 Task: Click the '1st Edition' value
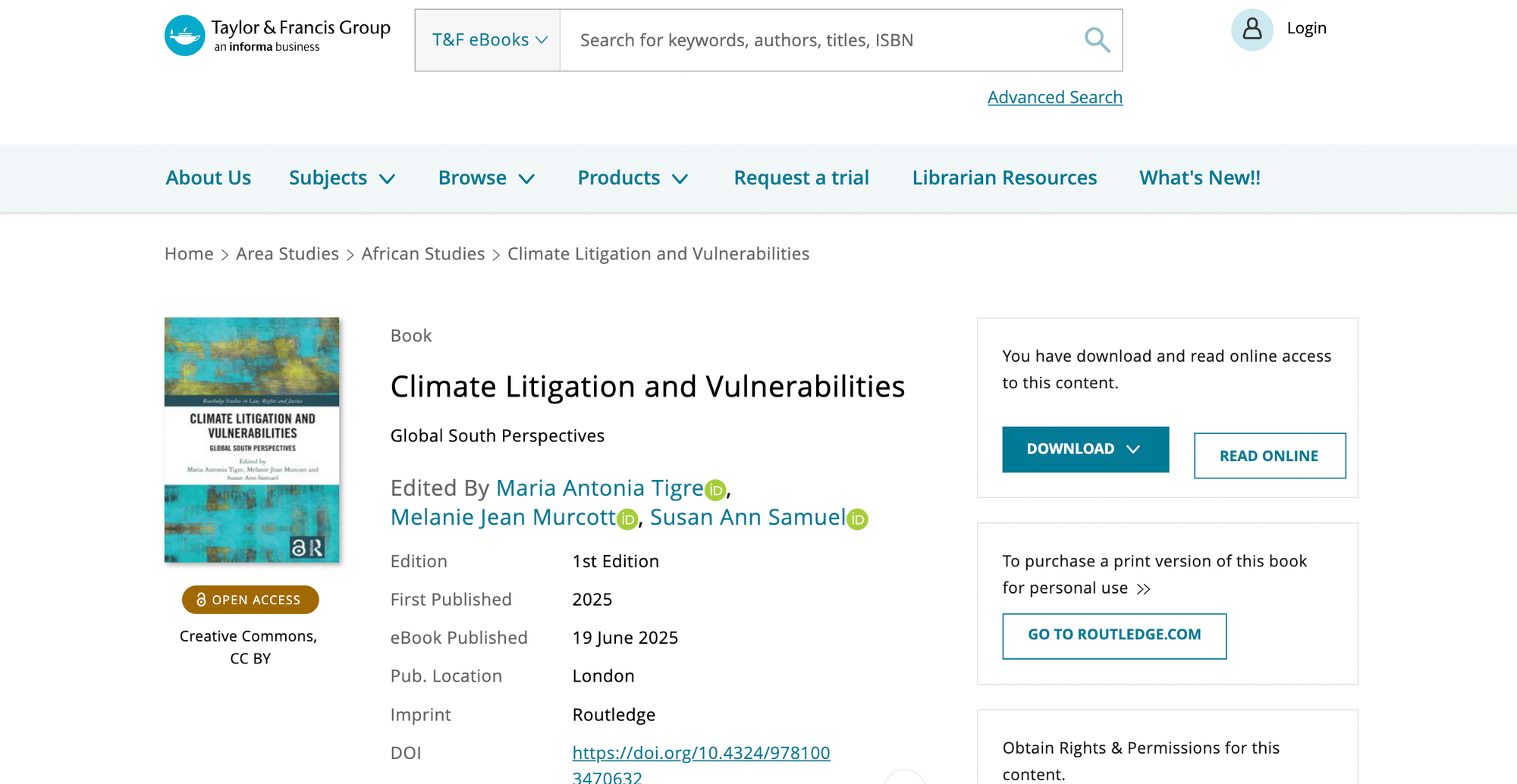coord(616,561)
